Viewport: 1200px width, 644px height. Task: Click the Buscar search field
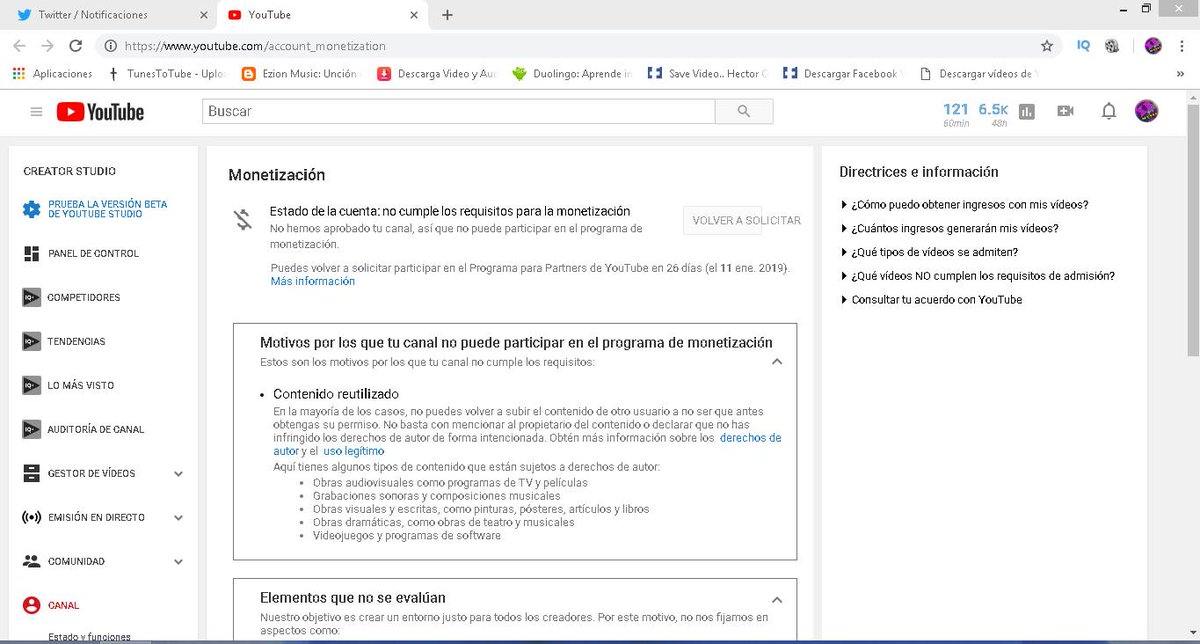pyautogui.click(x=458, y=111)
